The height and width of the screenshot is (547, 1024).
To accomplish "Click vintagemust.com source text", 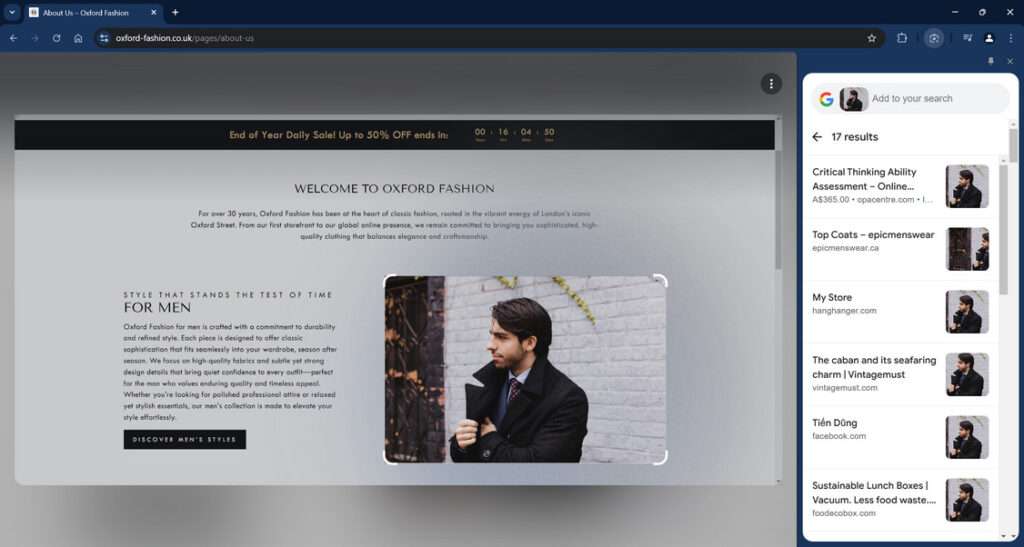I will click(844, 388).
